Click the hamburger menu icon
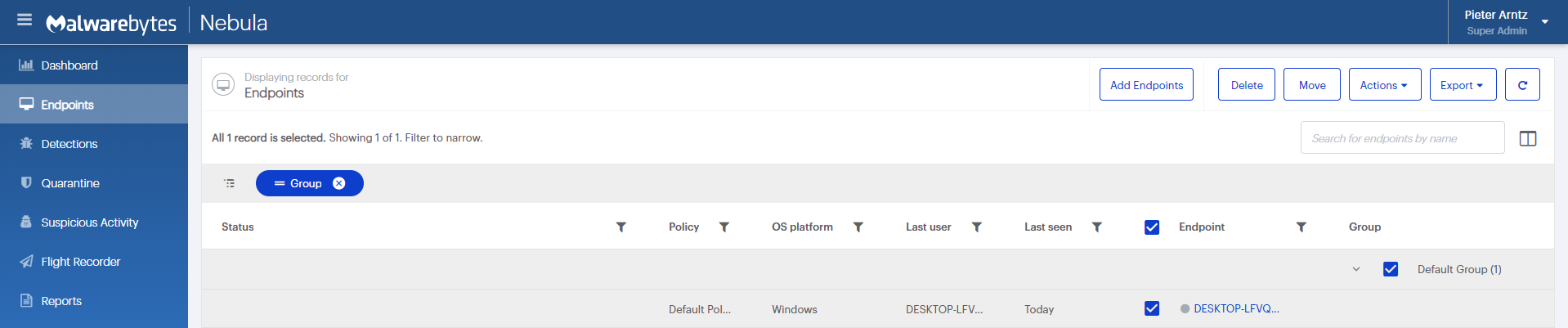This screenshot has height=328, width=1568. coord(25,20)
